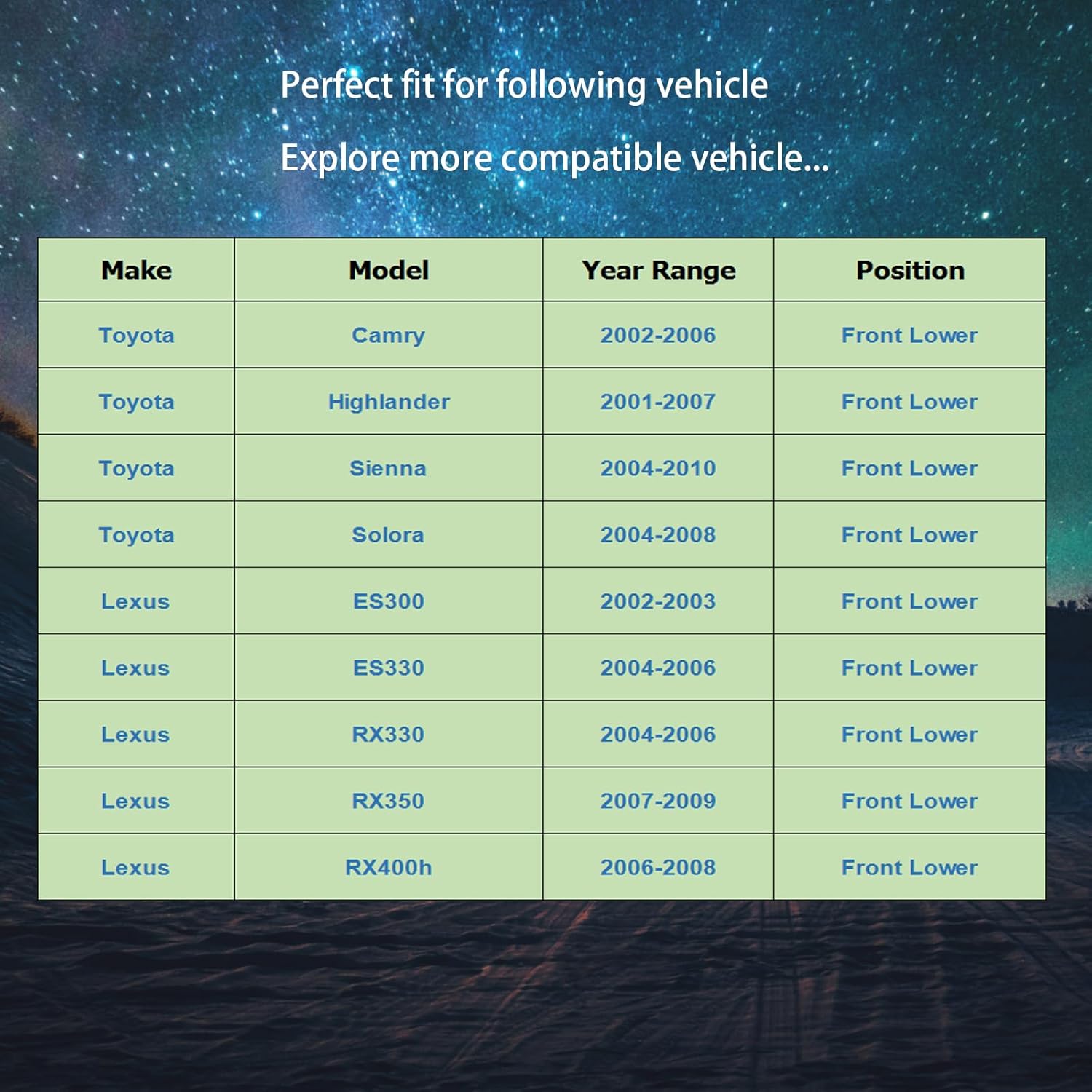Choose the Sienna model entry
The height and width of the screenshot is (1092, 1092).
pyautogui.click(x=389, y=468)
